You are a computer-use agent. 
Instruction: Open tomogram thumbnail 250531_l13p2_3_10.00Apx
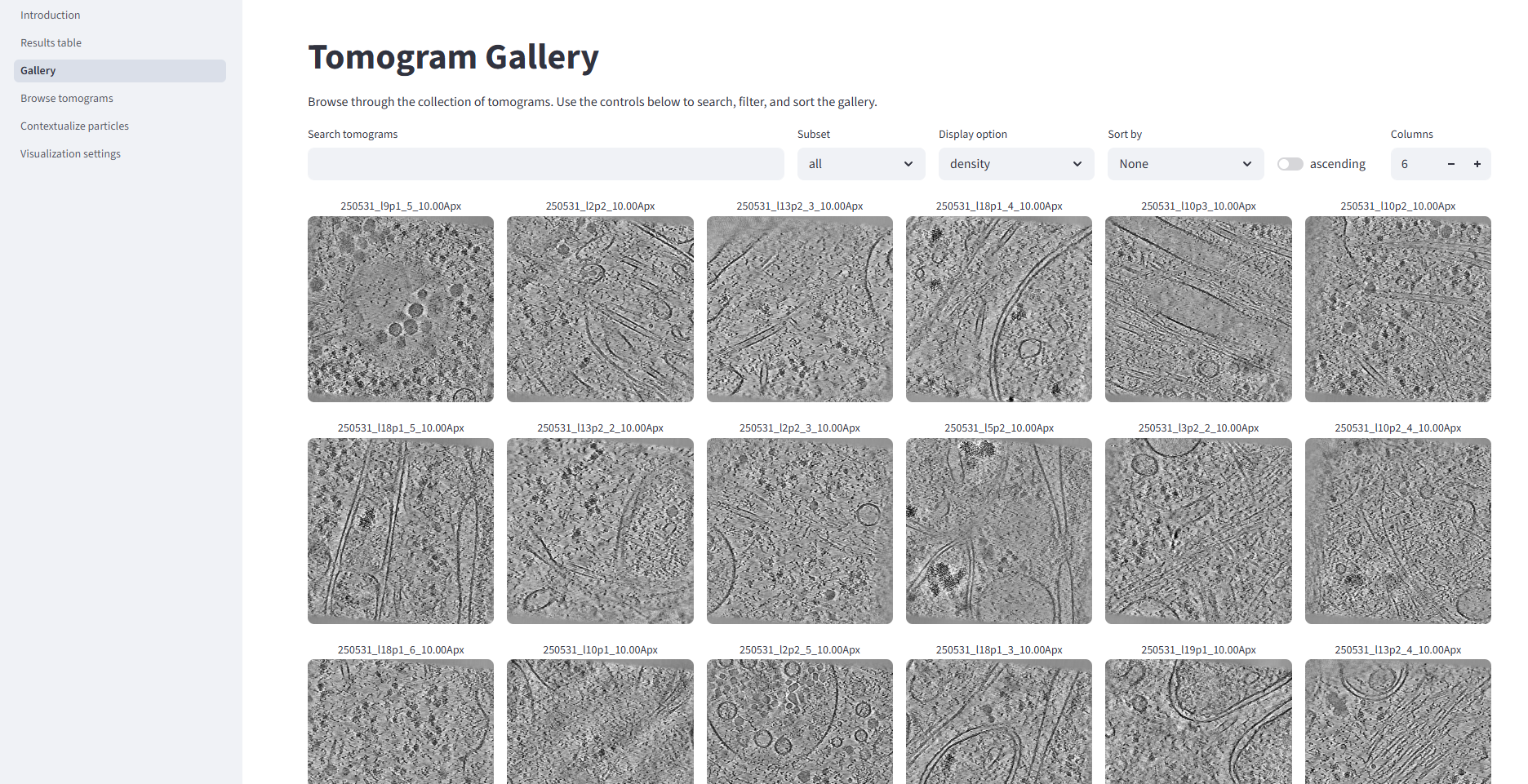[800, 309]
